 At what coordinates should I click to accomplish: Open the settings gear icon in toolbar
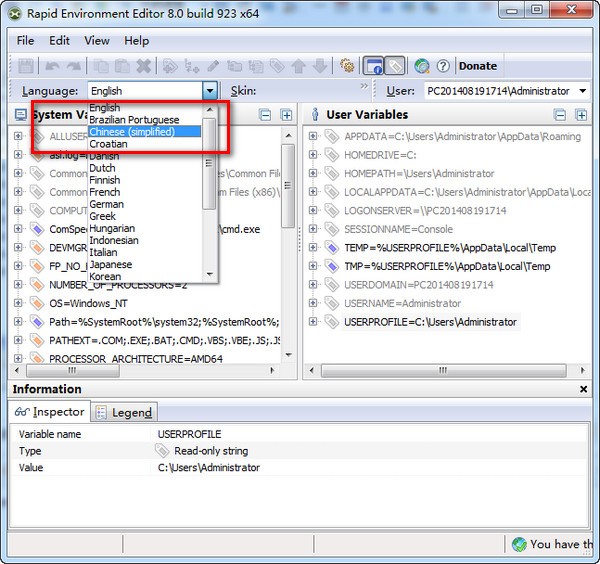[x=347, y=66]
